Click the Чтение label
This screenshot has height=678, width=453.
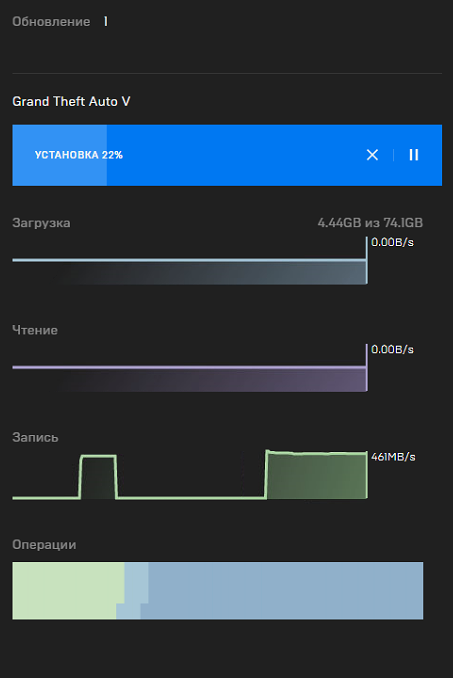tap(35, 330)
